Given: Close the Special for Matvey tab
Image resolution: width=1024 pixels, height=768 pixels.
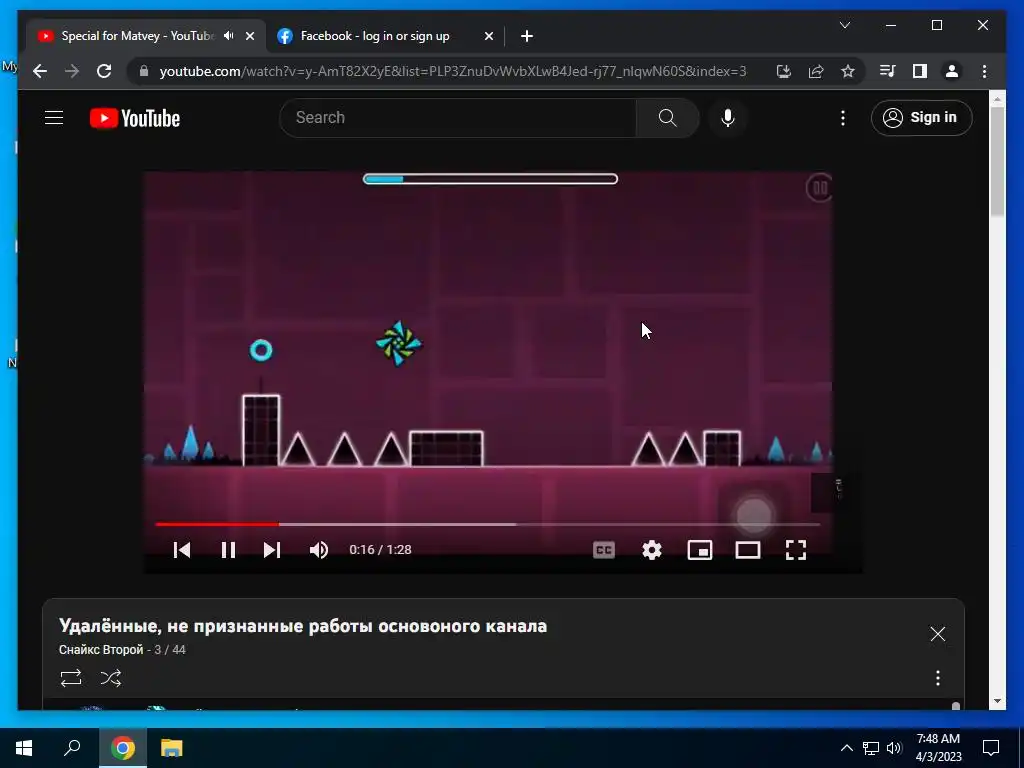Looking at the screenshot, I should 249,36.
